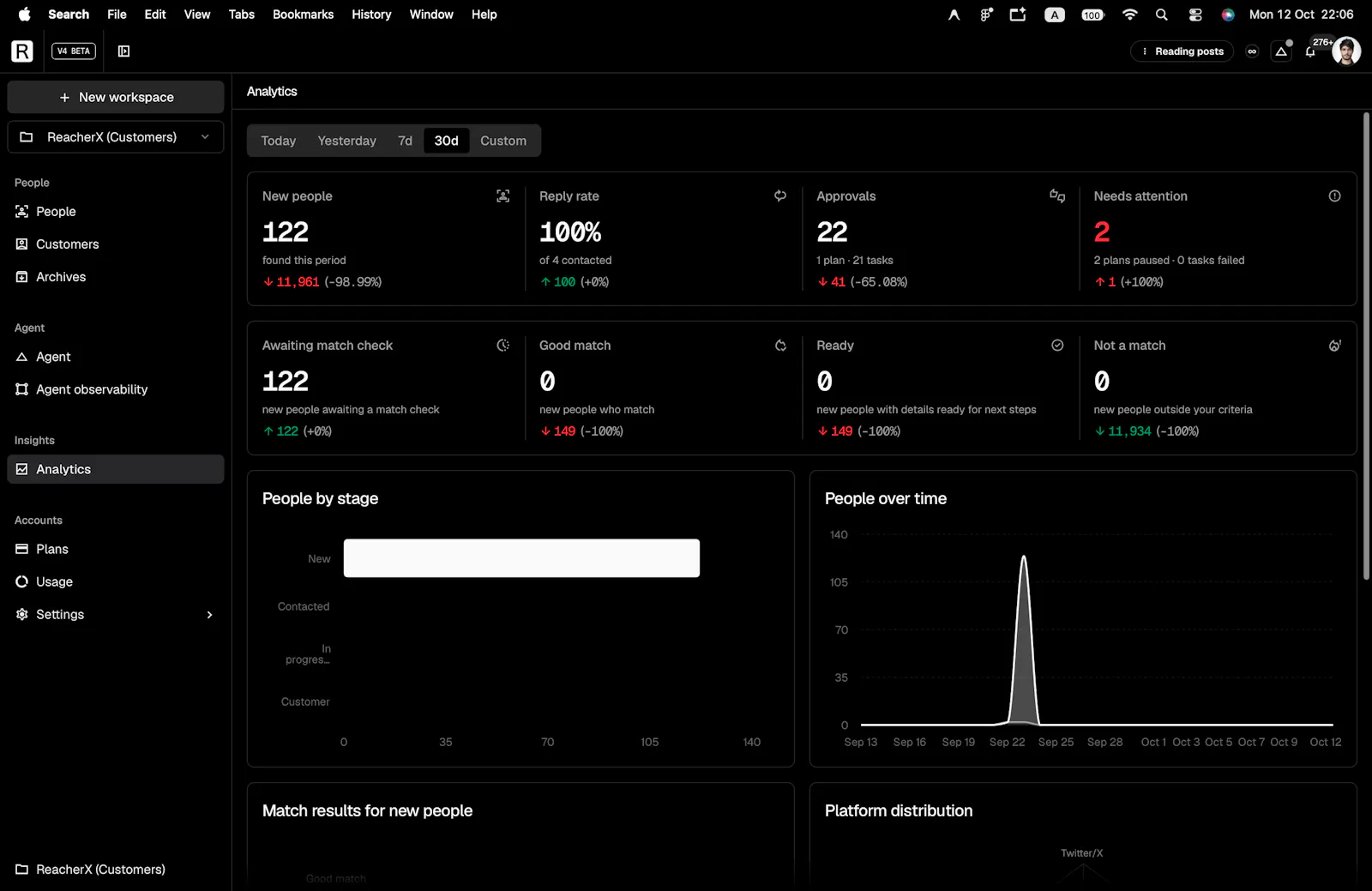Click the Ready checkmark circle icon

[x=1057, y=346]
